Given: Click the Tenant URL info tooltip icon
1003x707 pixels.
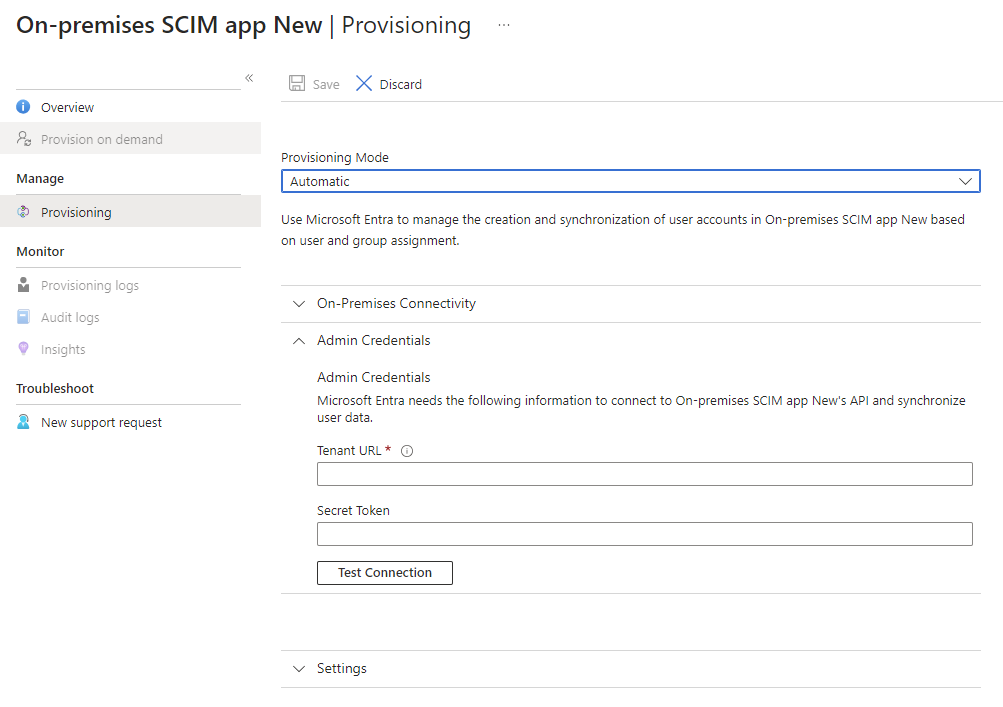Looking at the screenshot, I should click(x=407, y=451).
